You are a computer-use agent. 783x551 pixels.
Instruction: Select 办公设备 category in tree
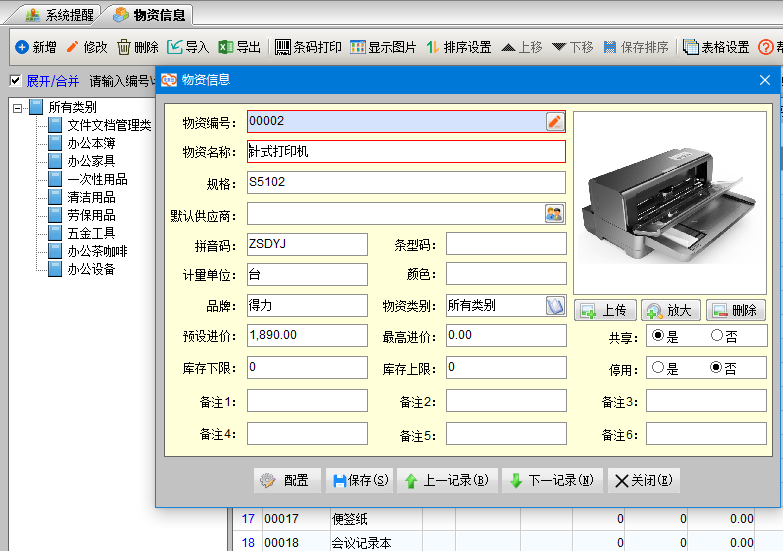(x=91, y=269)
